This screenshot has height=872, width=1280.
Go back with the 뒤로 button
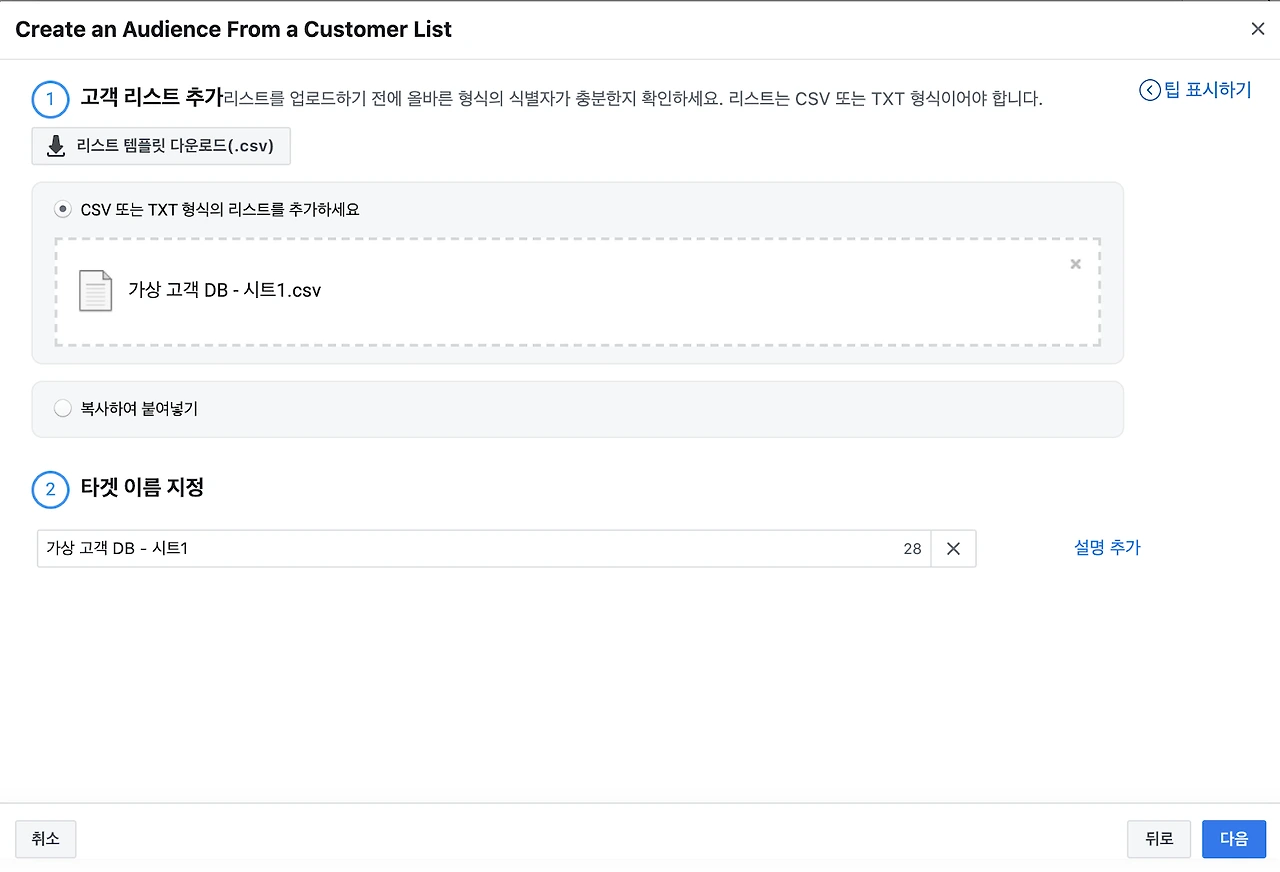coord(1159,839)
